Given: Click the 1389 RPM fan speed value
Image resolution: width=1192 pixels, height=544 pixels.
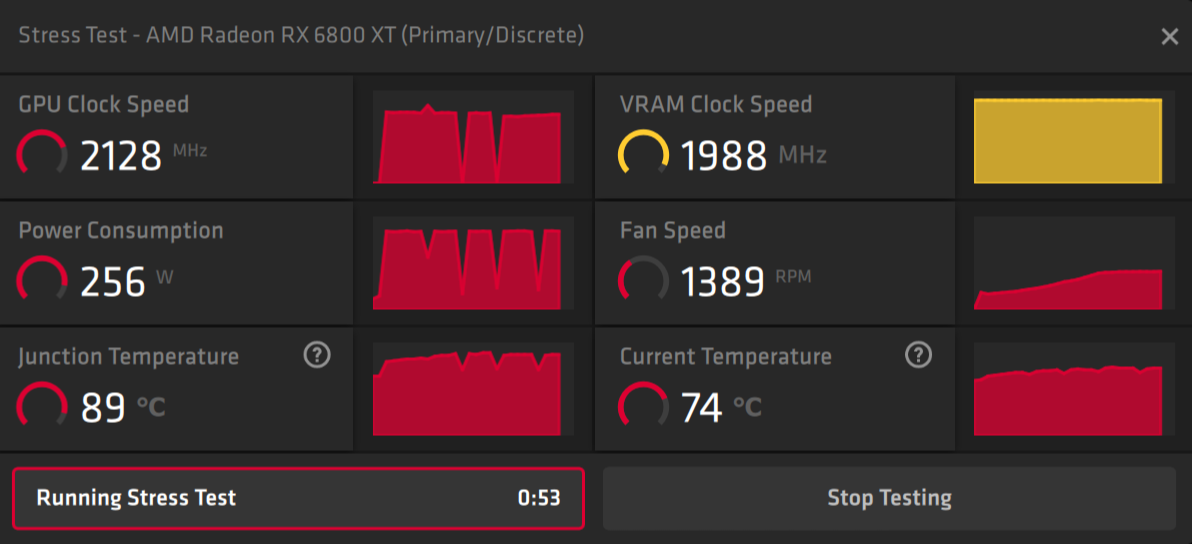Looking at the screenshot, I should [723, 282].
